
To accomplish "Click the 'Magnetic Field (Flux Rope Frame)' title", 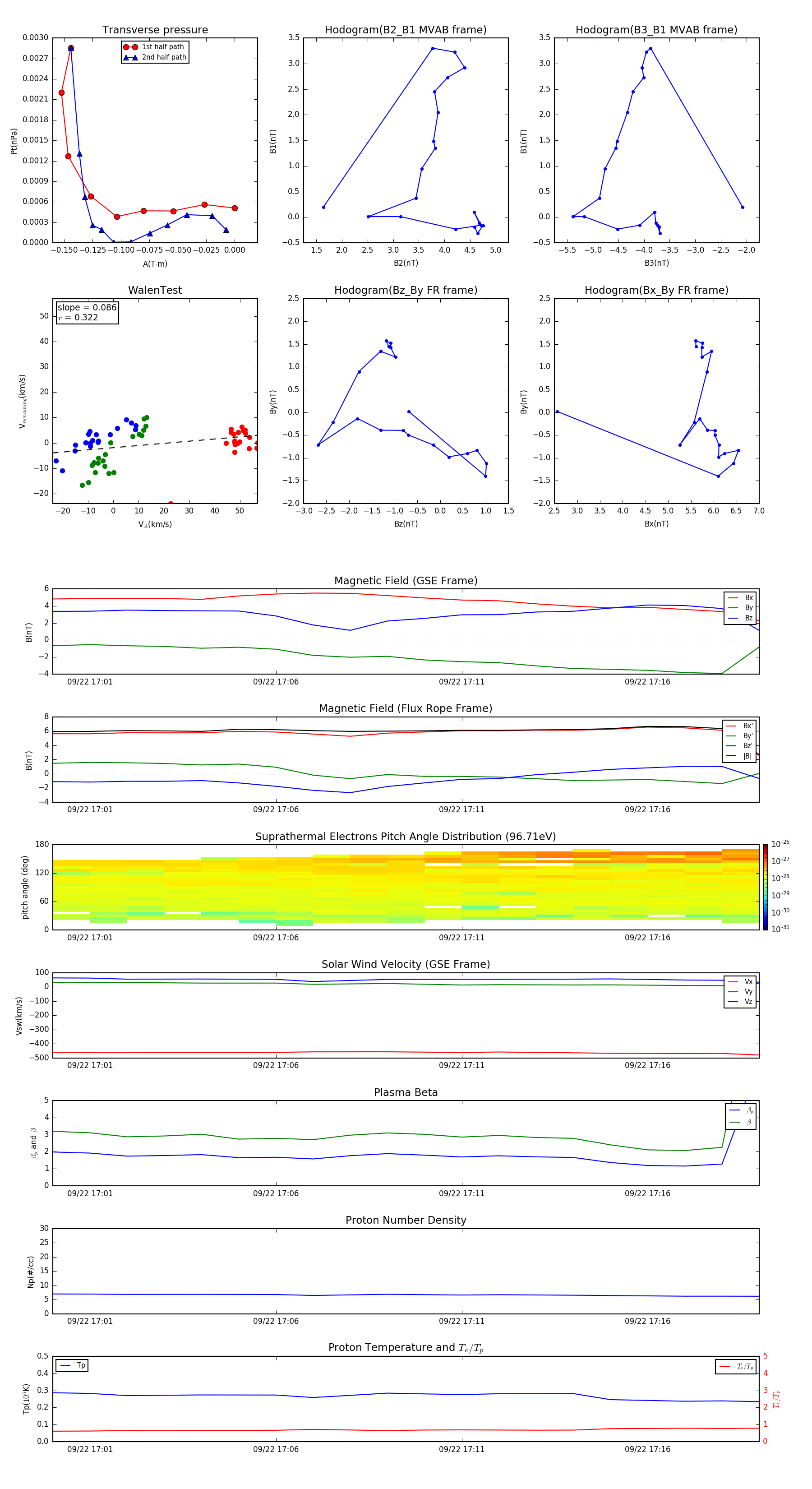I will click(x=406, y=709).
